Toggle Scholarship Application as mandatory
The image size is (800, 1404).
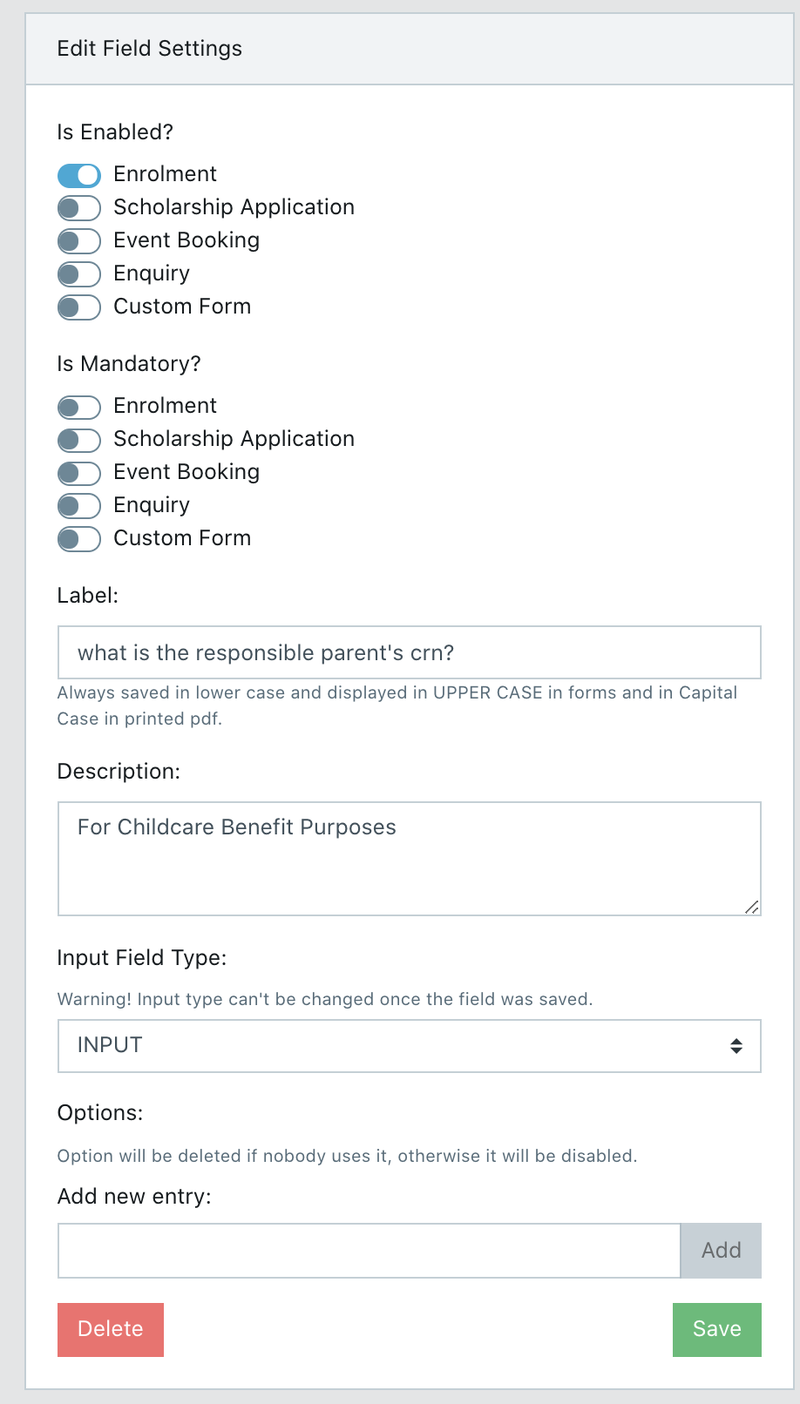pos(79,440)
